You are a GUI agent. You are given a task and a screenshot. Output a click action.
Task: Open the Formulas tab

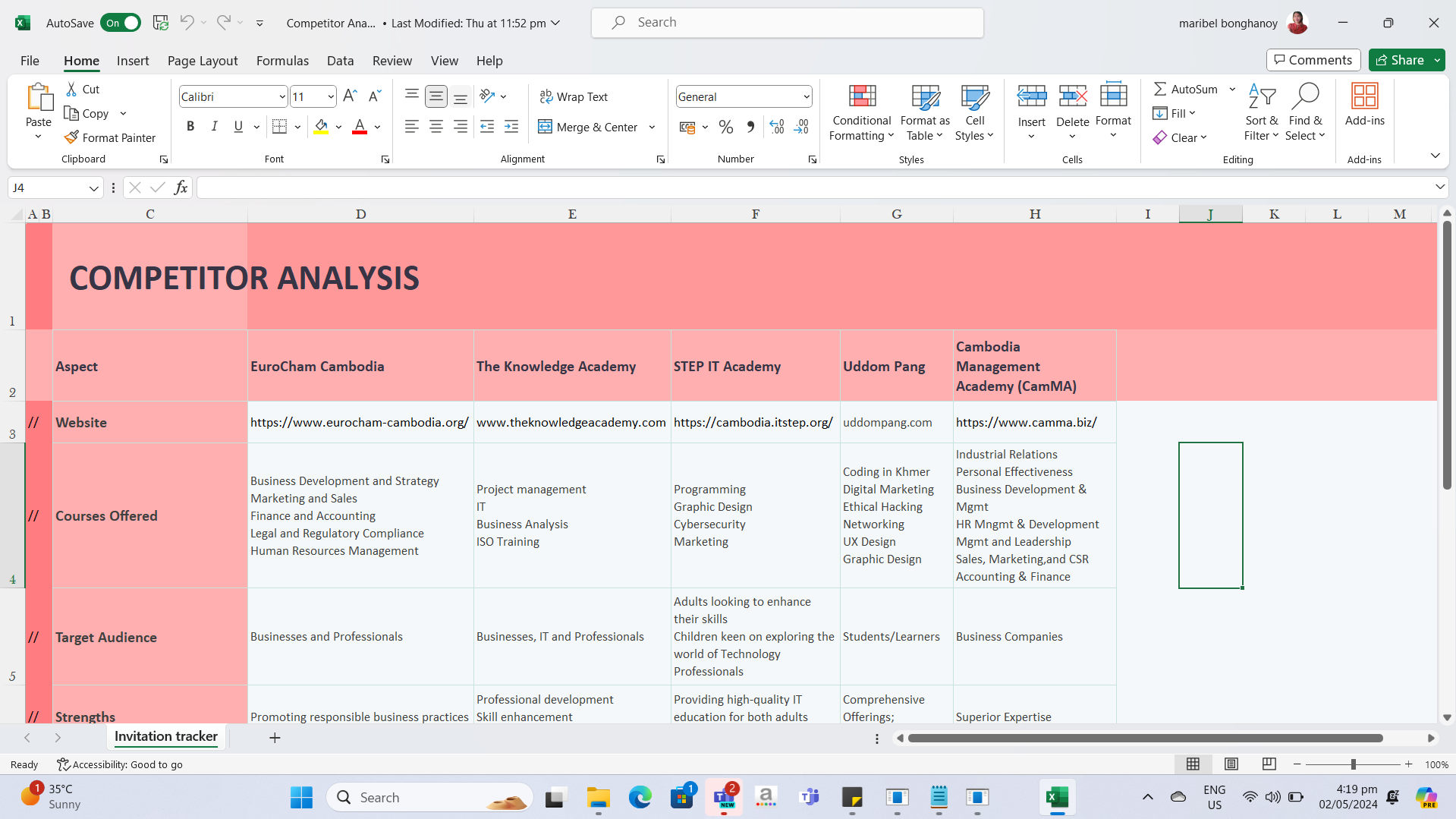pos(282,61)
